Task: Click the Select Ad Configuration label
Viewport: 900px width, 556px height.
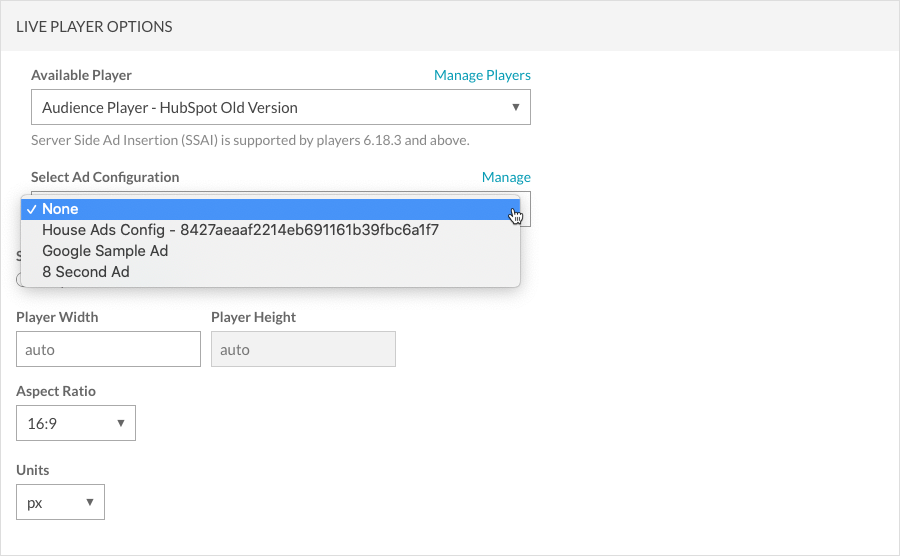Action: pos(105,177)
